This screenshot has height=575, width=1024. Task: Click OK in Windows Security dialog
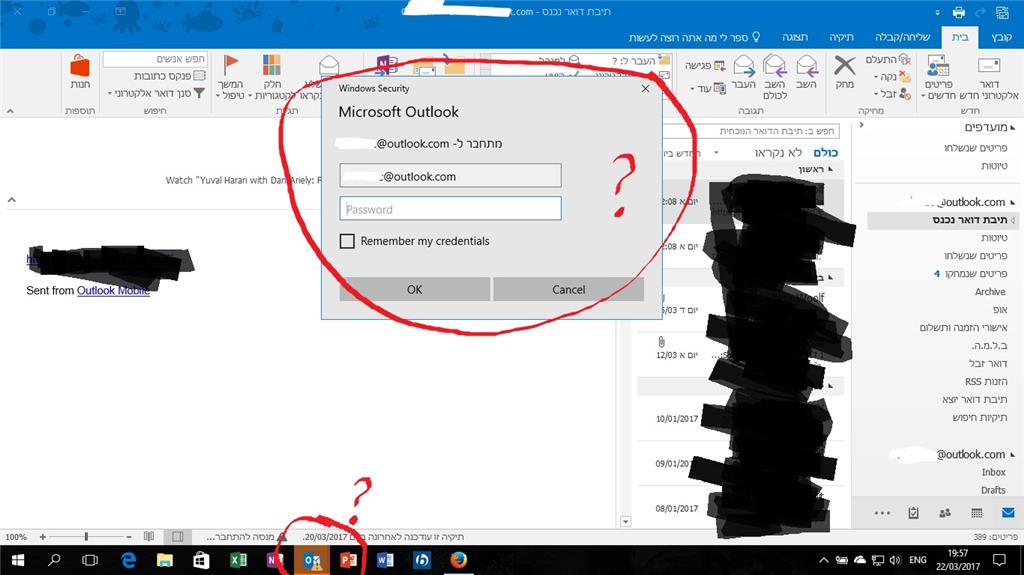(x=415, y=289)
